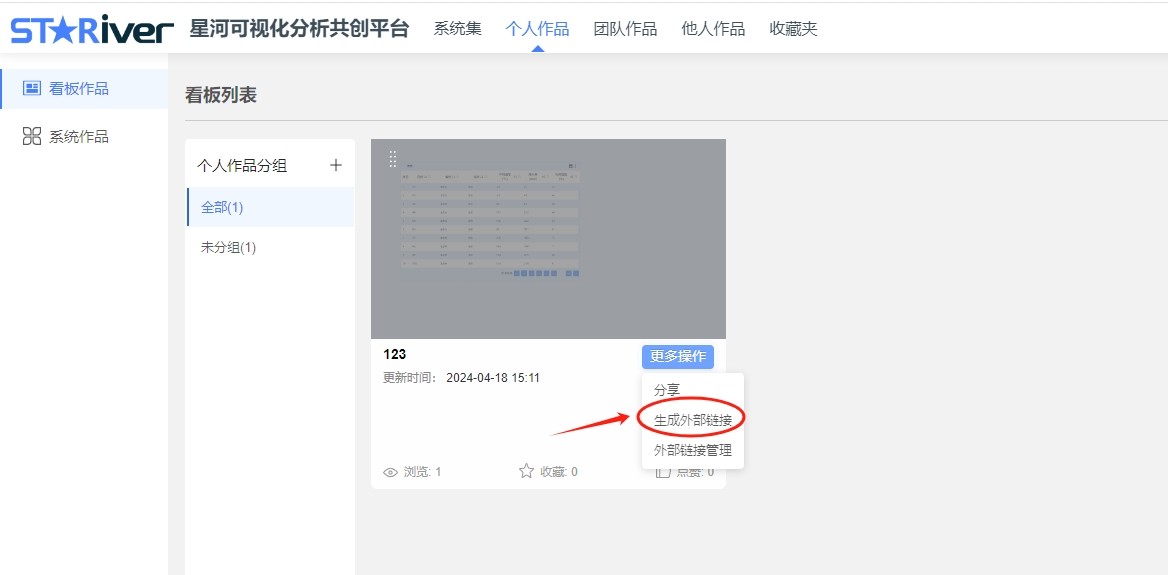The width and height of the screenshot is (1168, 575).
Task: Open the 更多操作 dropdown button
Action: [677, 356]
